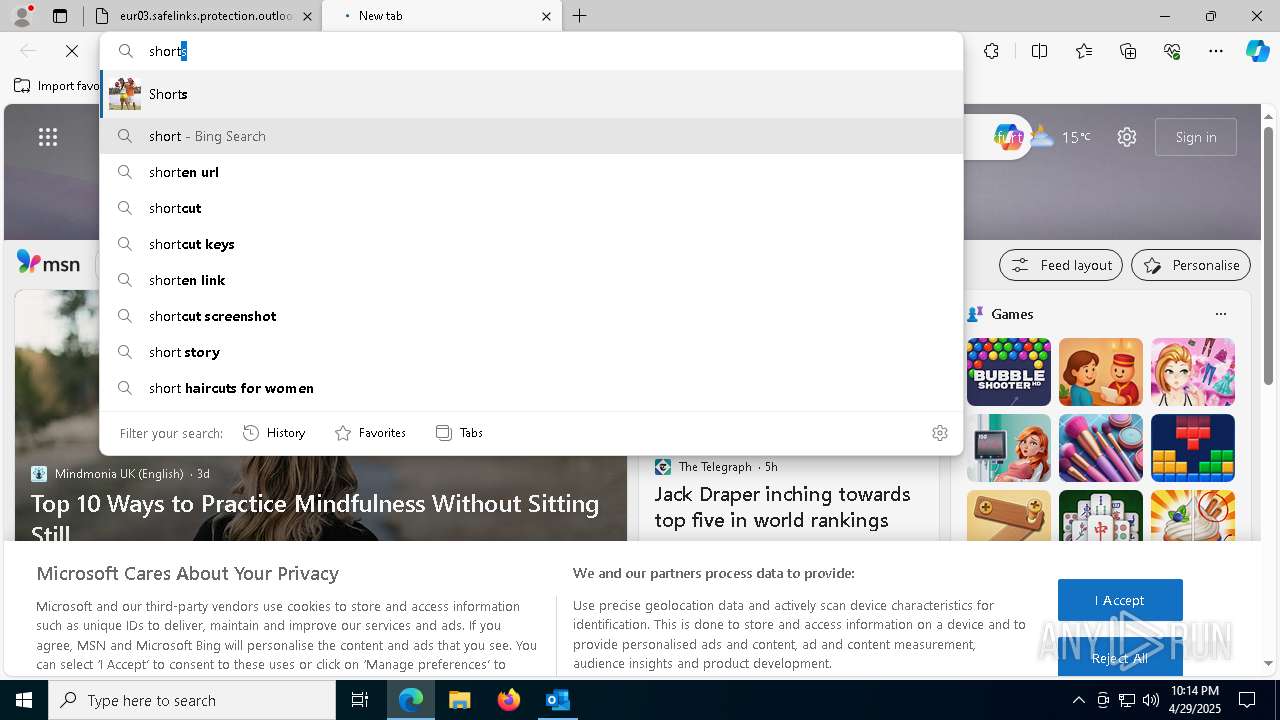
Task: Open the network icon in system tray
Action: [x=1127, y=700]
